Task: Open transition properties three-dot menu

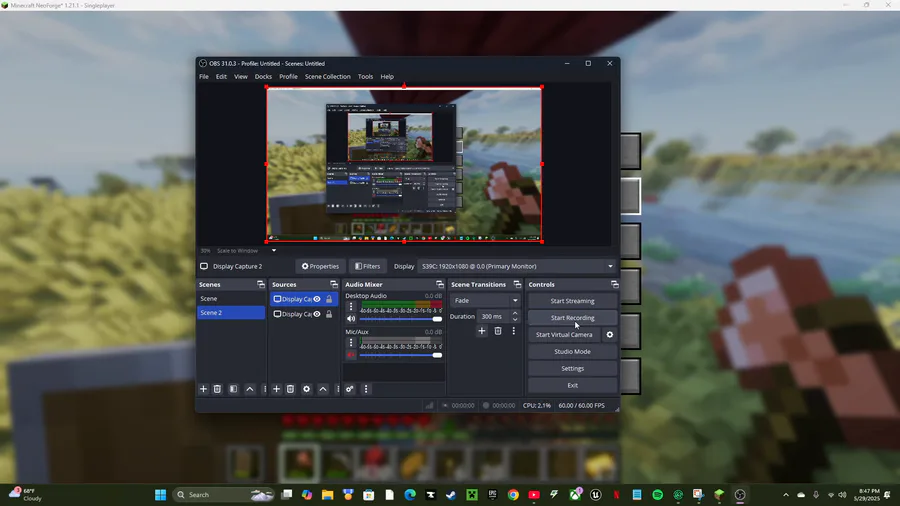Action: (514, 331)
